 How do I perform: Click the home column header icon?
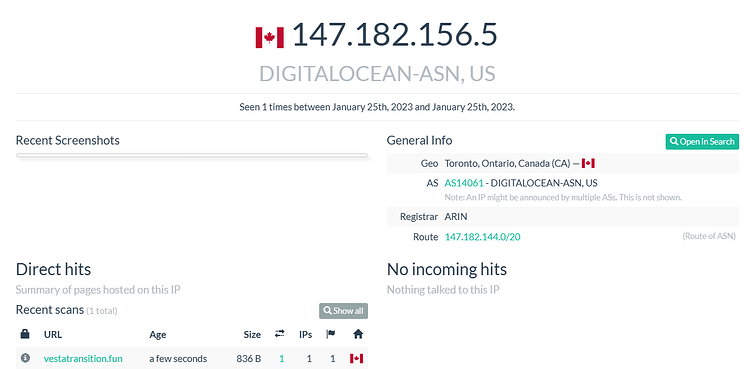click(x=358, y=334)
